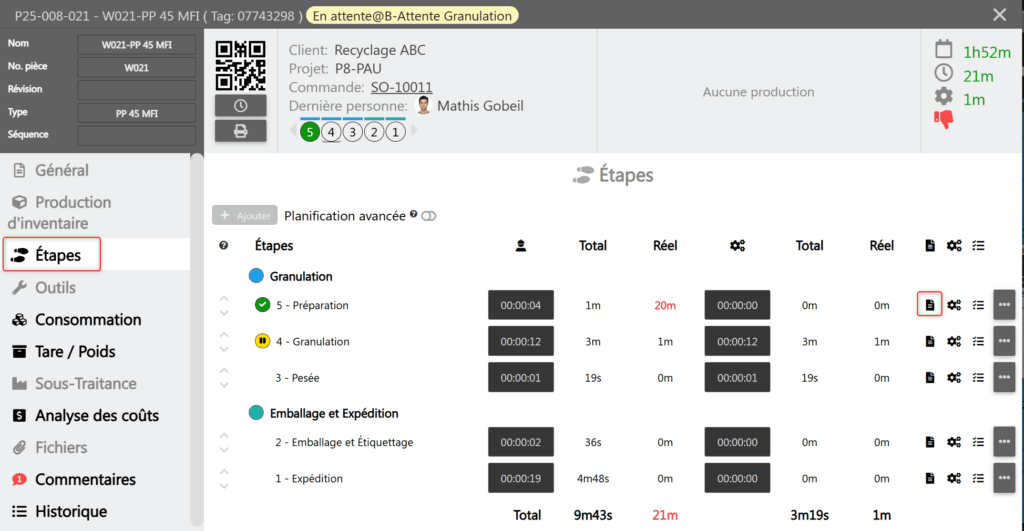1024x531 pixels.
Task: Click the three-dots menu for 1 - Expédition
Action: coord(1004,478)
